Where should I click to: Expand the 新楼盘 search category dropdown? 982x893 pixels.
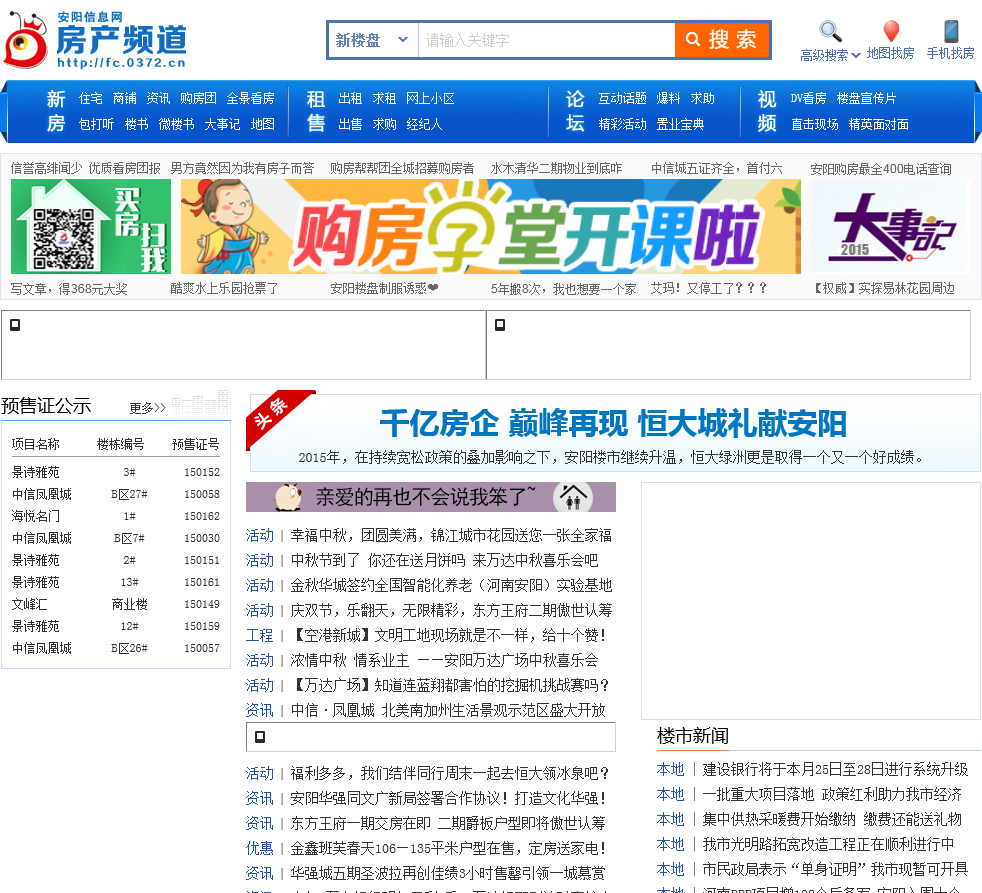click(x=373, y=40)
